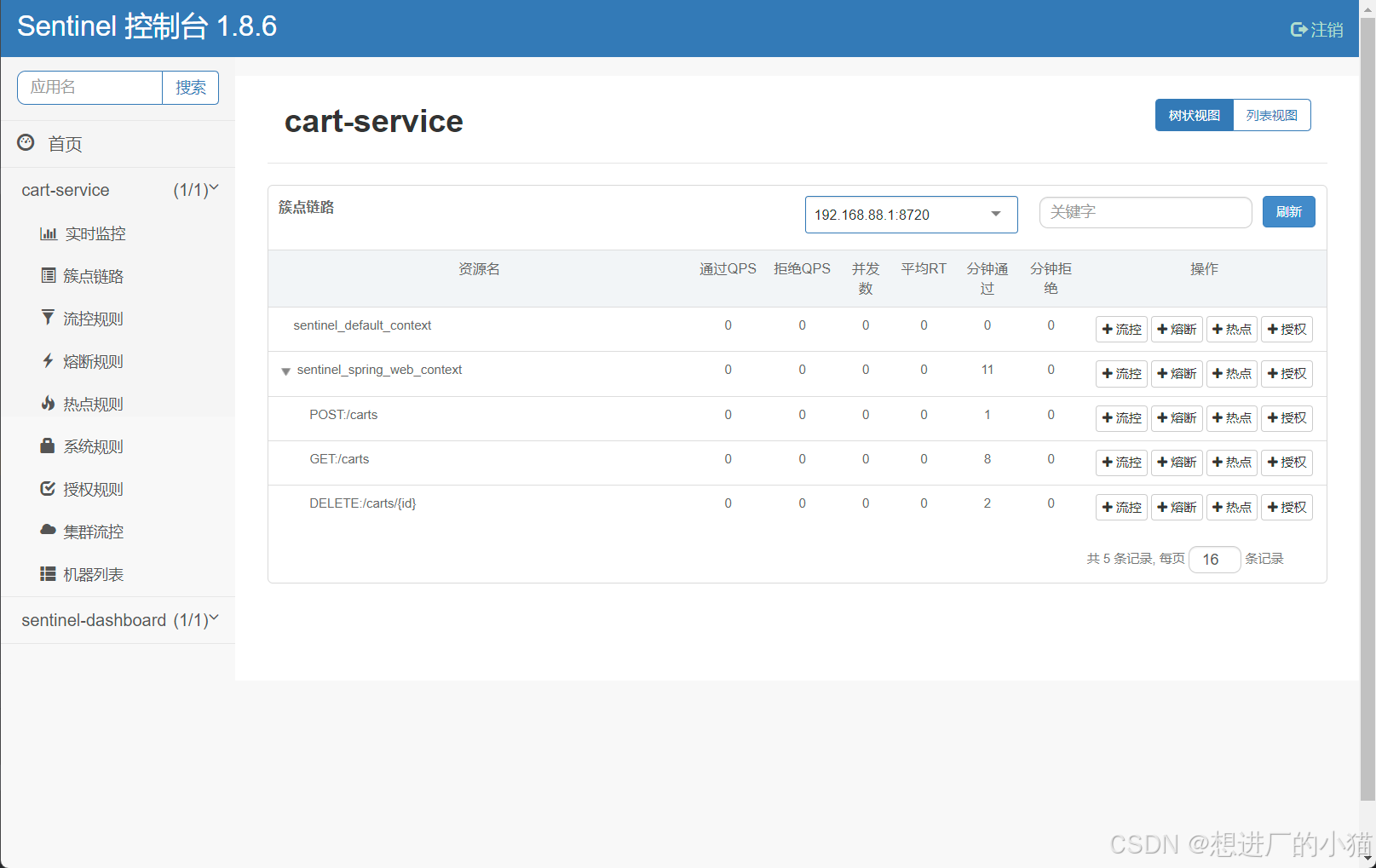The height and width of the screenshot is (868, 1376).
Task: Click the logout icon next to 注销
Action: click(x=1298, y=30)
